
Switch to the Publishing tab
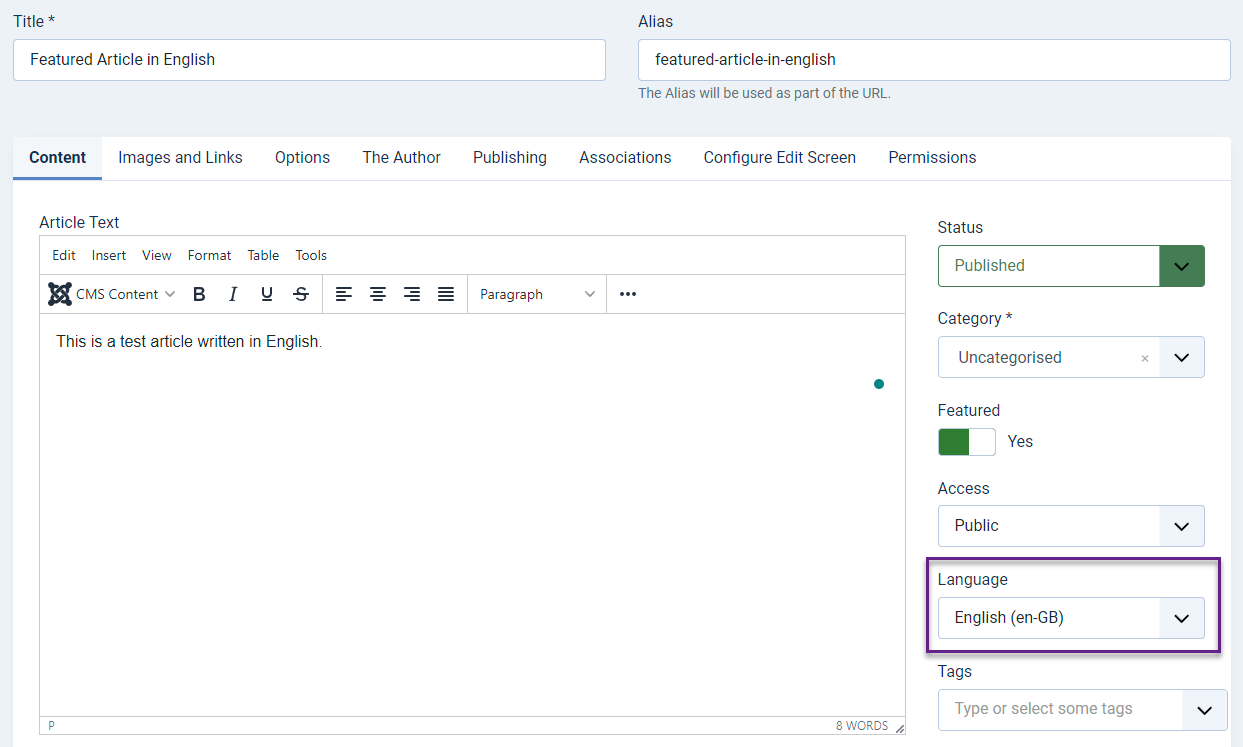pos(510,158)
